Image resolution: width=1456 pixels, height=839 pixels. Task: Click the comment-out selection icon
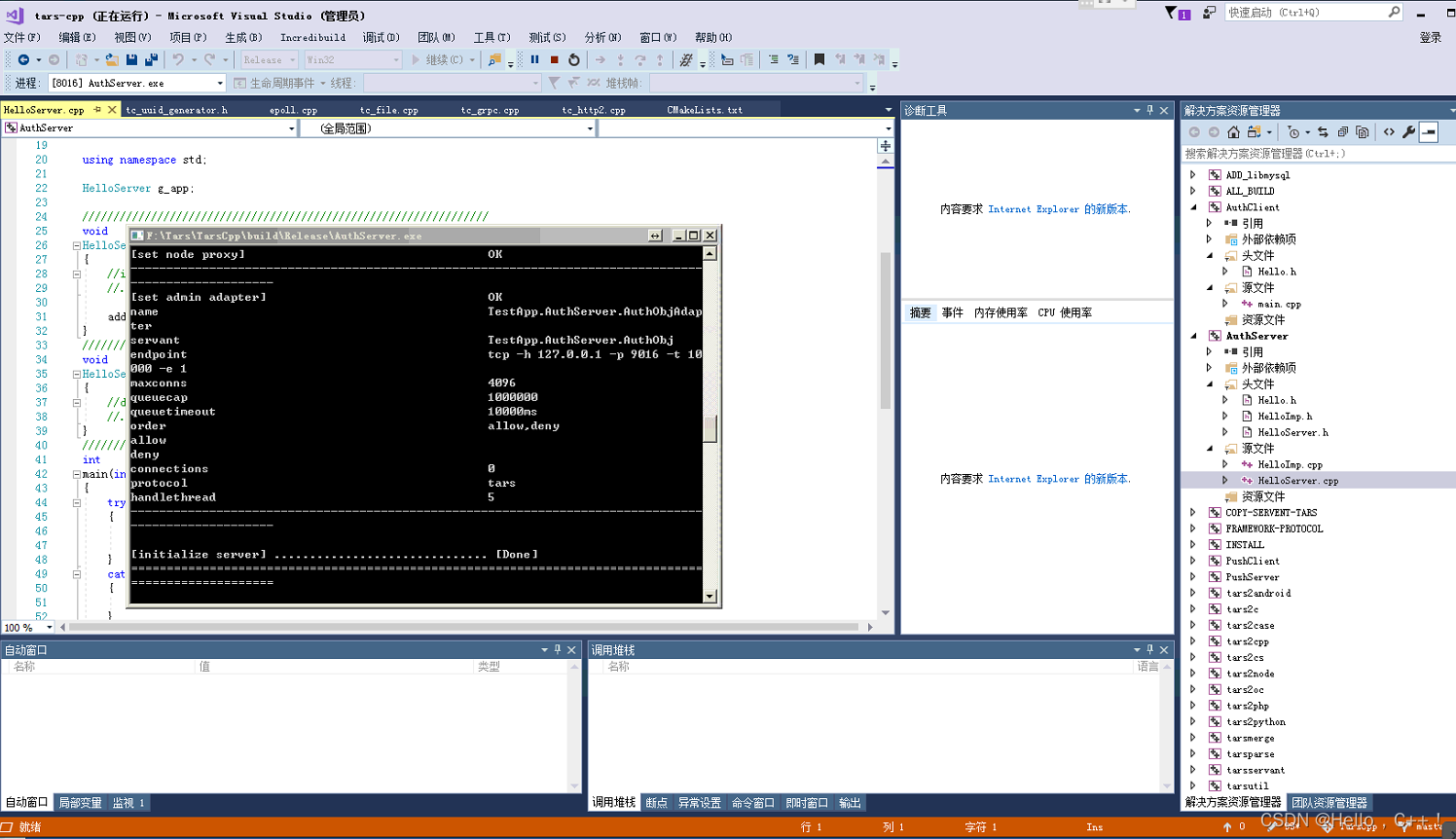tap(773, 59)
